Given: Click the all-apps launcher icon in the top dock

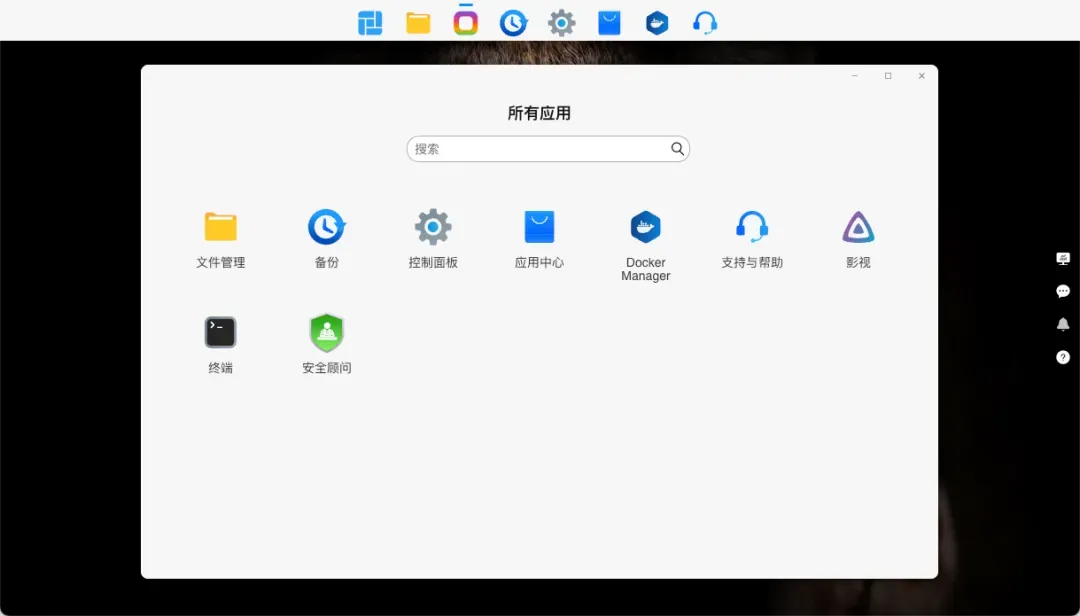Looking at the screenshot, I should (370, 23).
